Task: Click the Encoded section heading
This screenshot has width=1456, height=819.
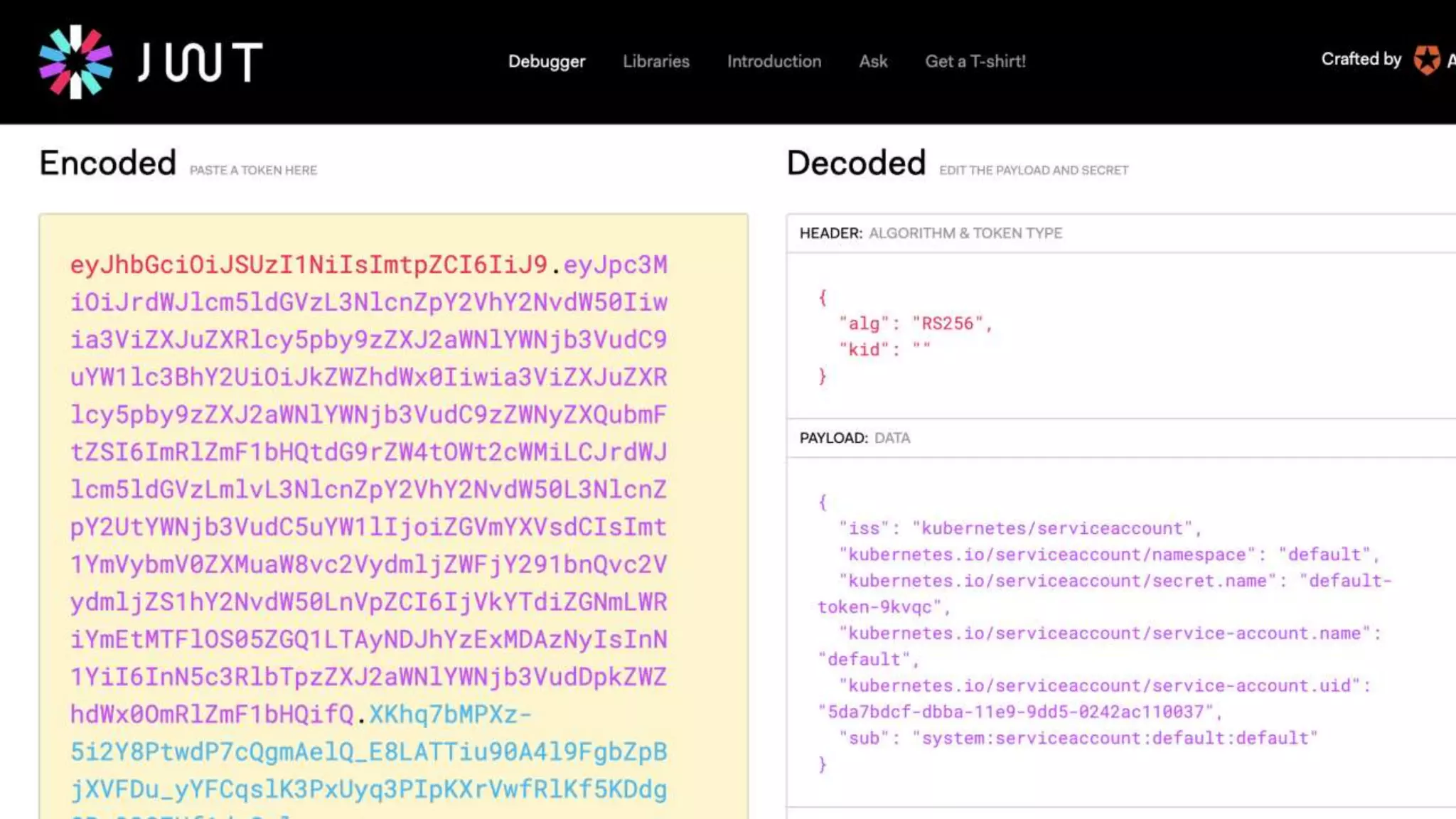Action: tap(107, 164)
